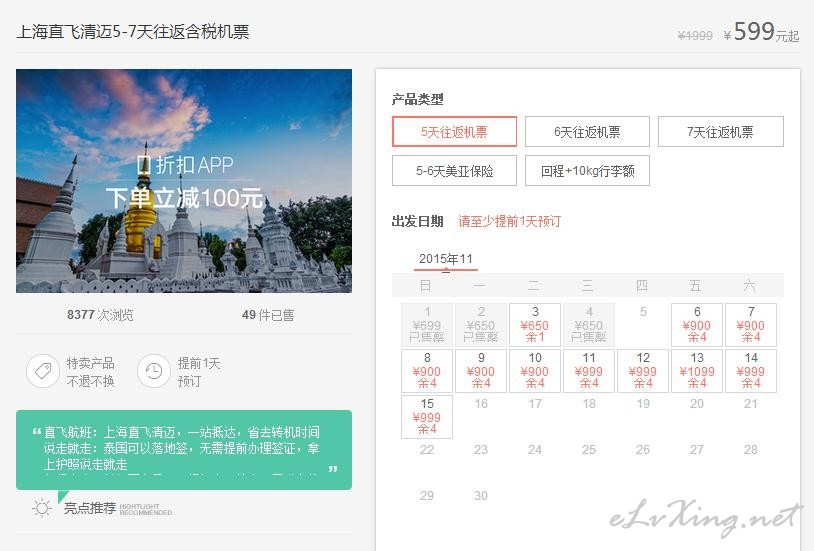
Task: Choose the 回程+10kg行李额 option
Action: pyautogui.click(x=587, y=170)
